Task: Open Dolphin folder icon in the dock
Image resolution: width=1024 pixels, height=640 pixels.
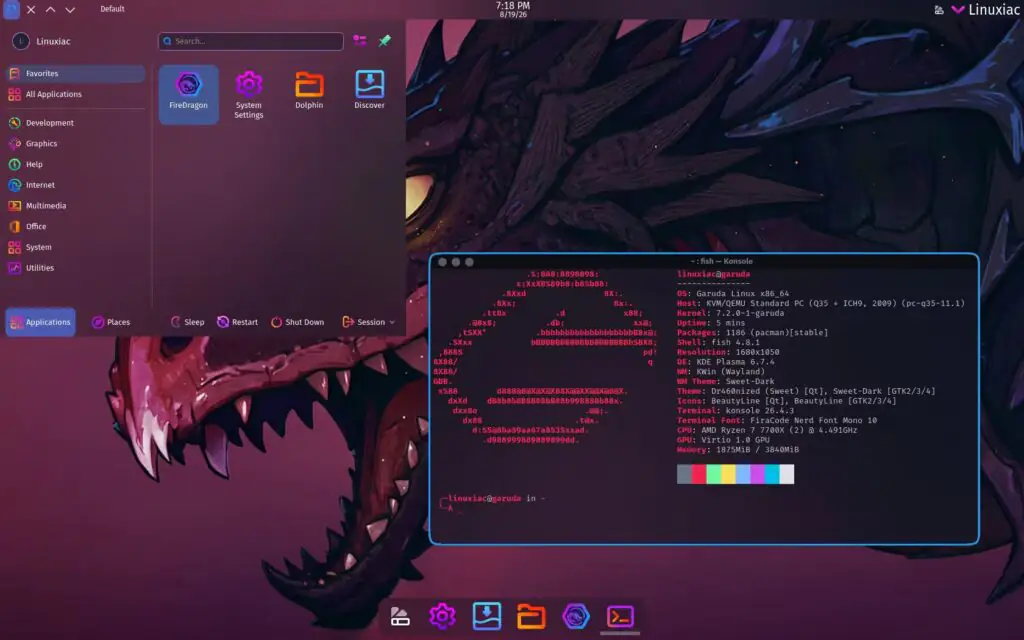Action: tap(531, 616)
